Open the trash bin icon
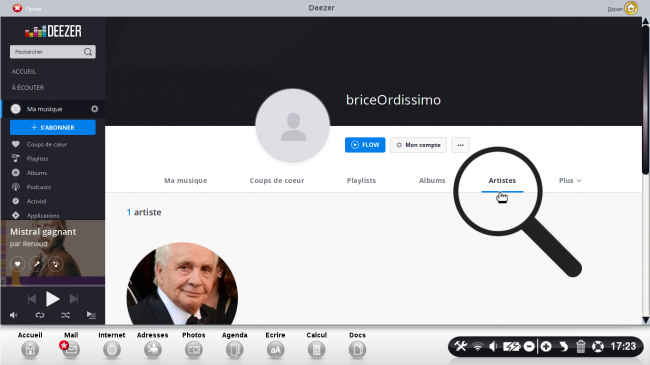This screenshot has width=650, height=365. pos(581,346)
